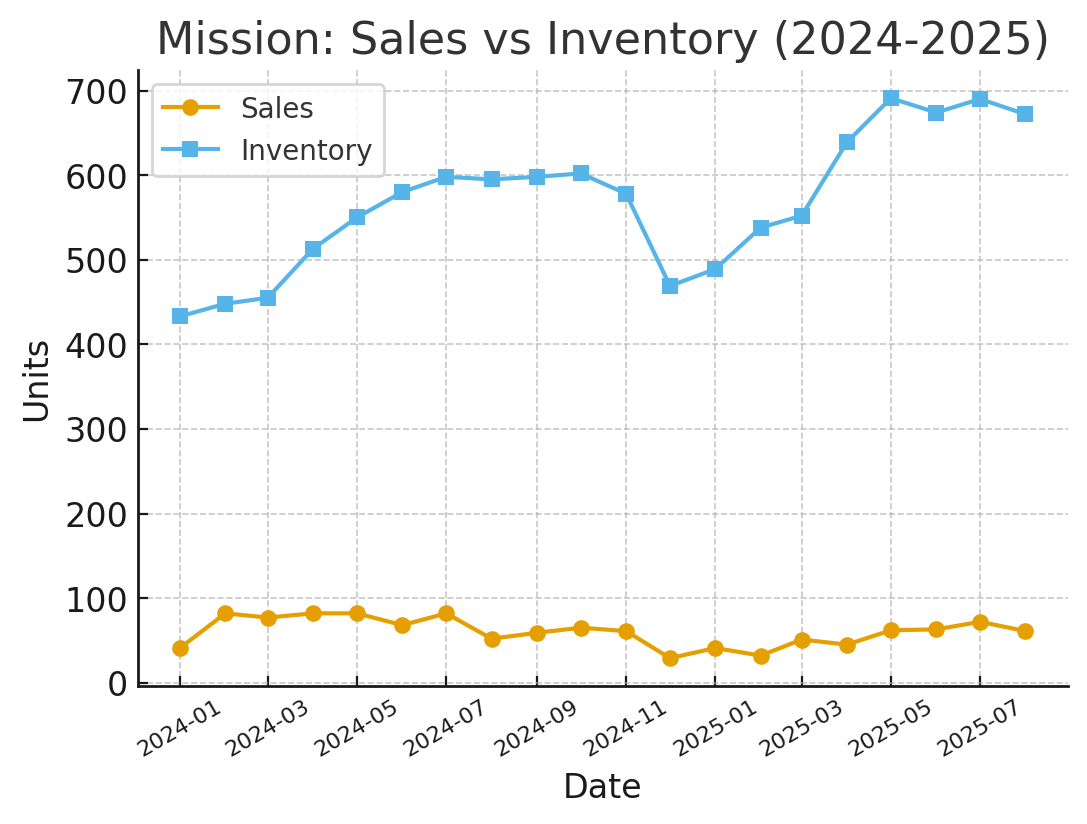The image size is (1087, 824).
Task: Select the Inventory data point for 2024-01
Action: tap(180, 316)
